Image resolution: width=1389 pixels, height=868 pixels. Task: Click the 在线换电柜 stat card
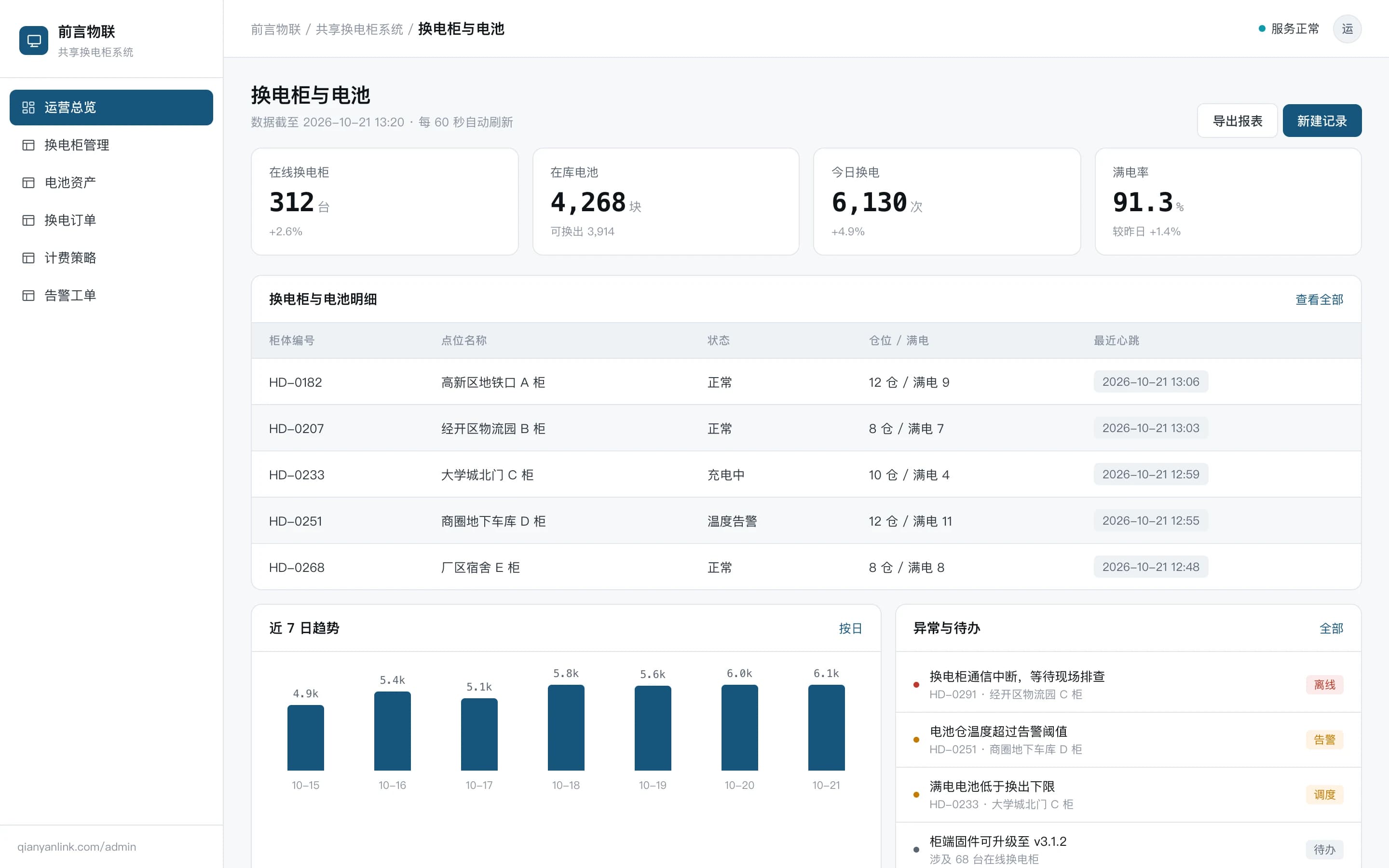point(384,202)
